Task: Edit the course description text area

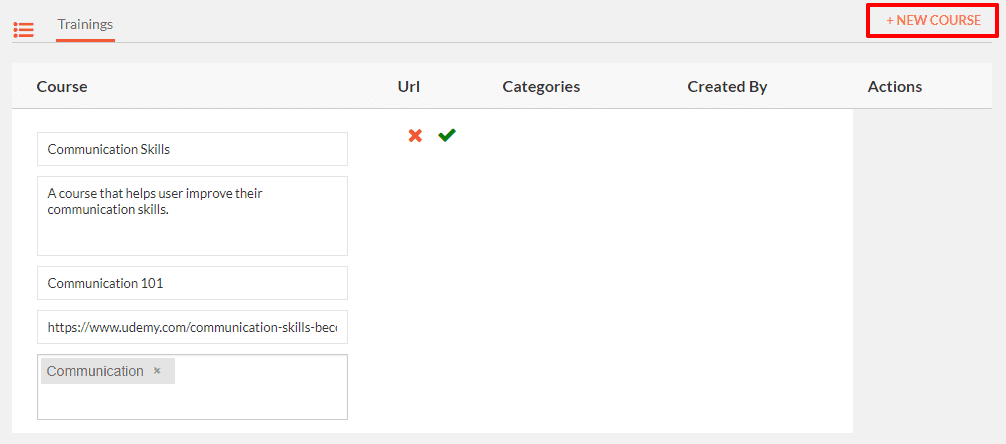Action: tap(192, 216)
